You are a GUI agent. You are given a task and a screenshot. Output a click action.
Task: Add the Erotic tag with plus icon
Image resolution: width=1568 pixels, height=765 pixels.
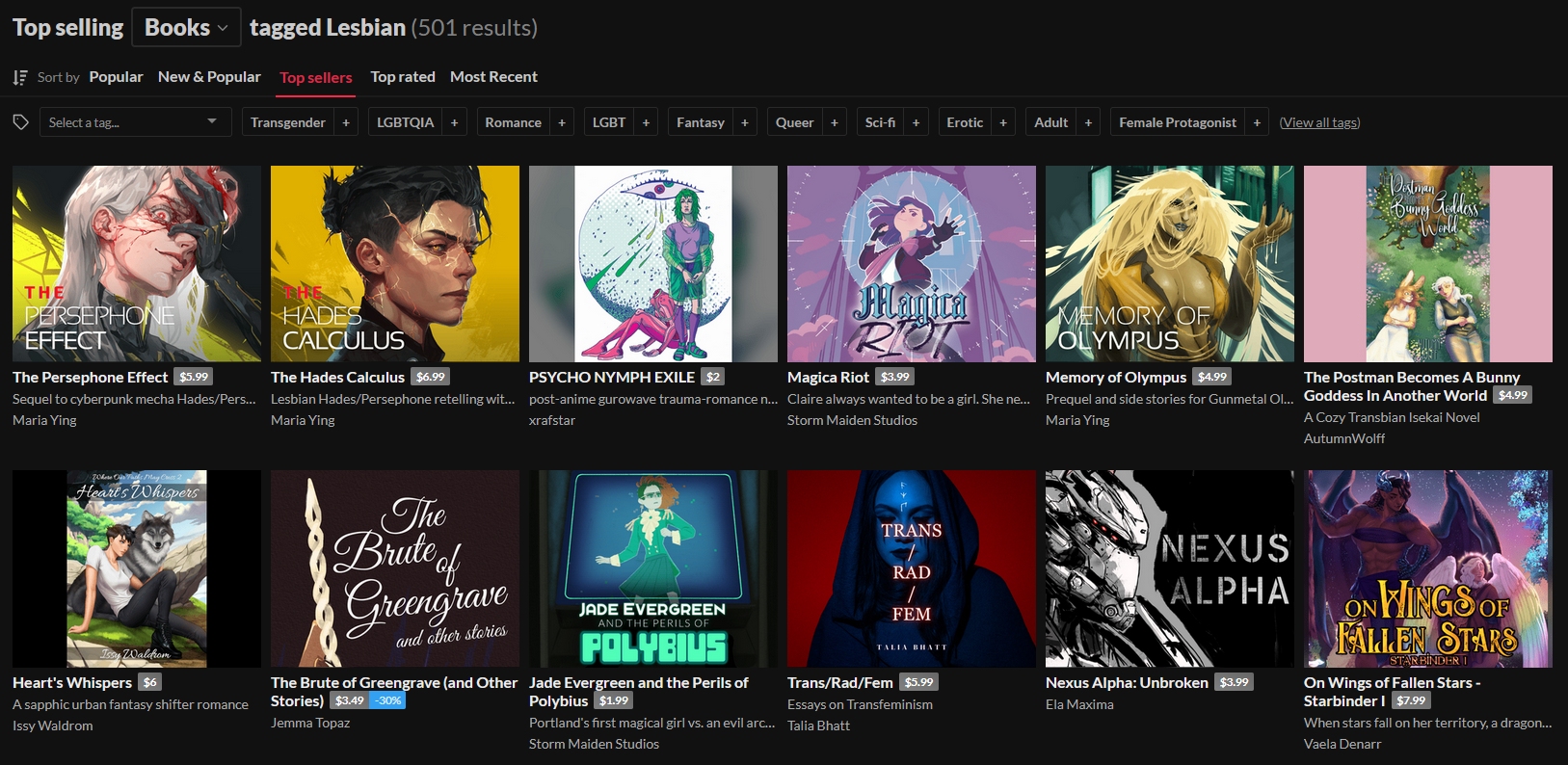click(1003, 122)
